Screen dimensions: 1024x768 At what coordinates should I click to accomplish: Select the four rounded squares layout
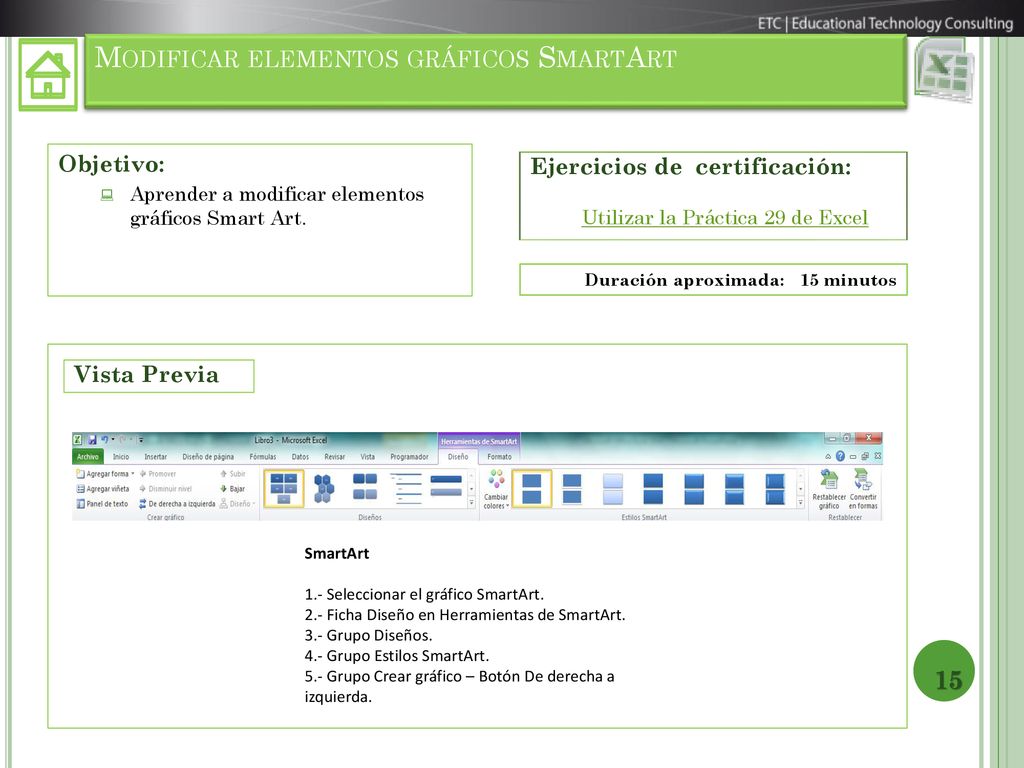[364, 487]
